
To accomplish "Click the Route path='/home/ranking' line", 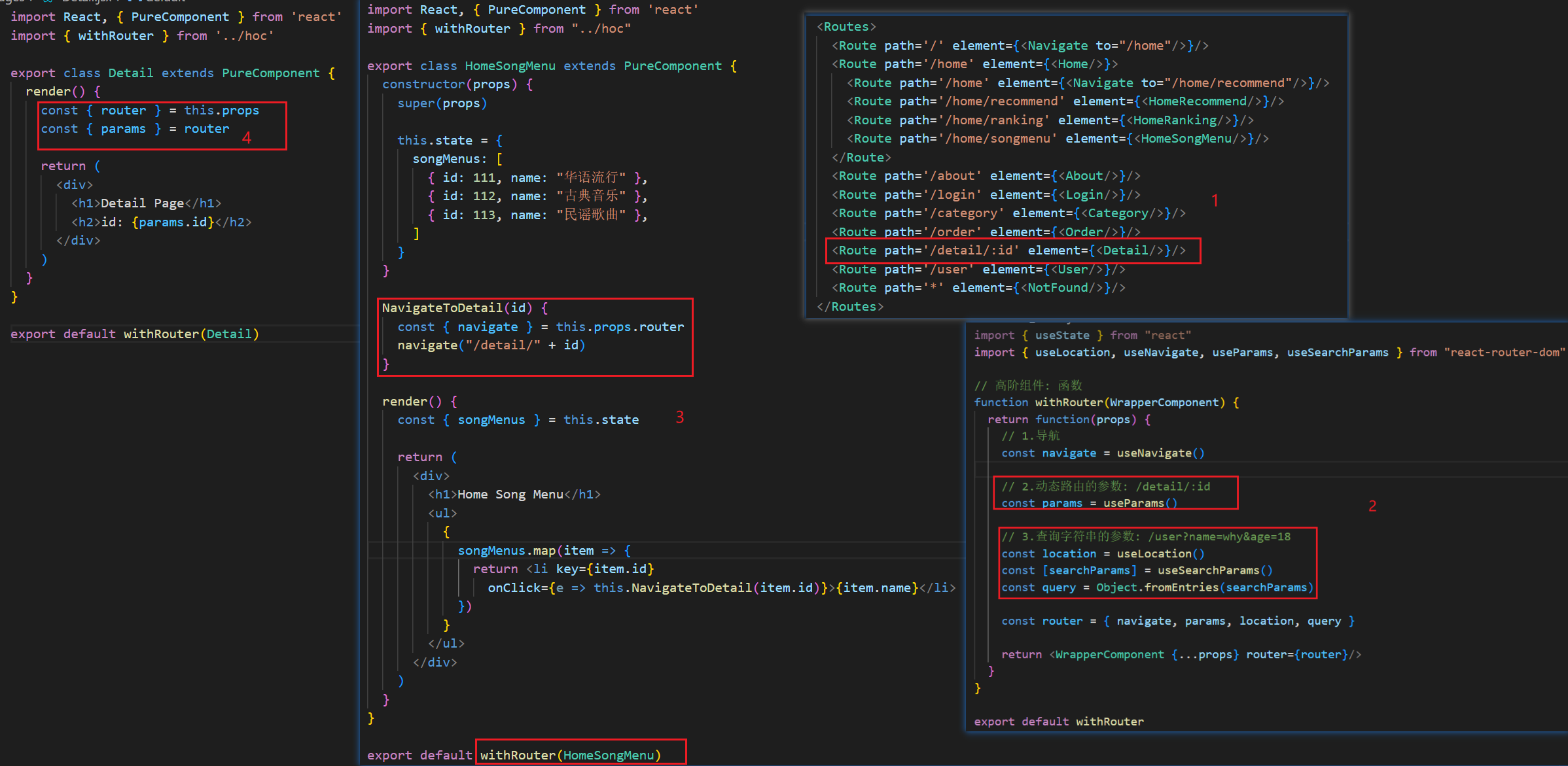I will point(1050,120).
